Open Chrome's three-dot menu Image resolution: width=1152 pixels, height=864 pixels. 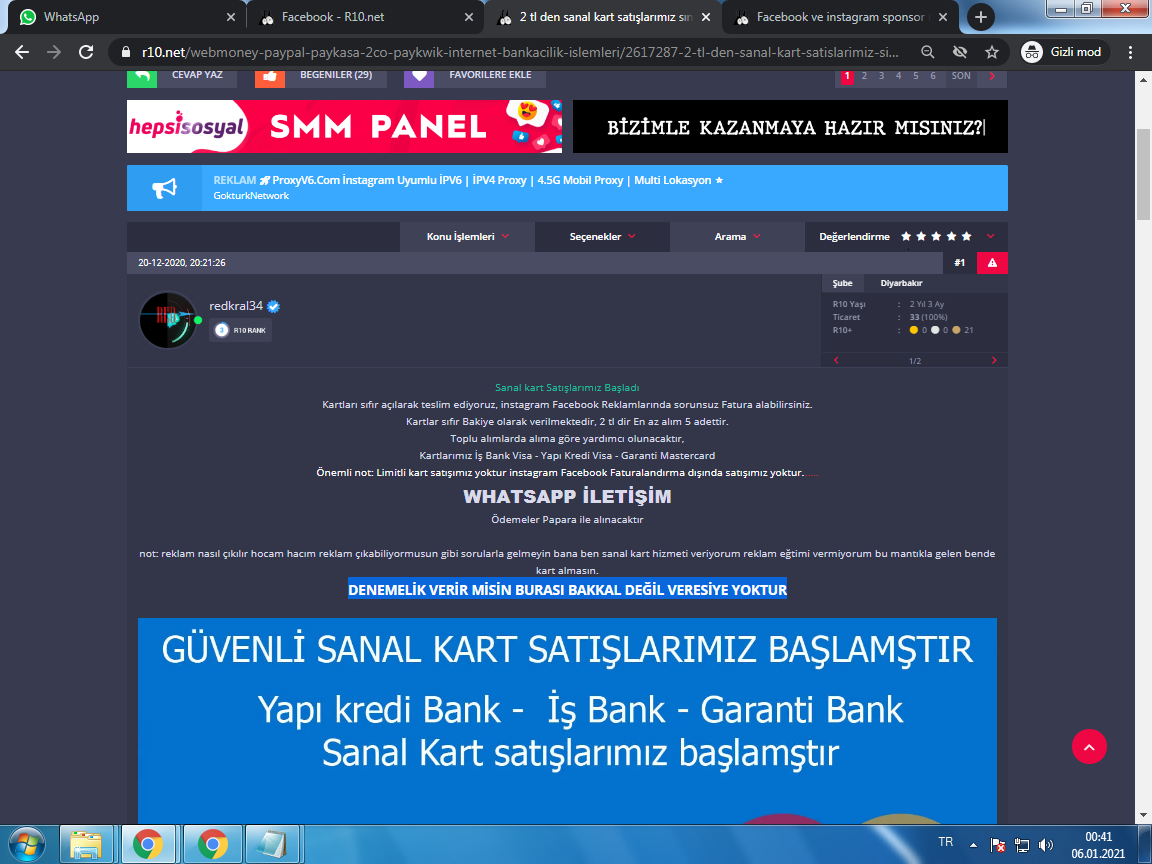click(x=1130, y=51)
